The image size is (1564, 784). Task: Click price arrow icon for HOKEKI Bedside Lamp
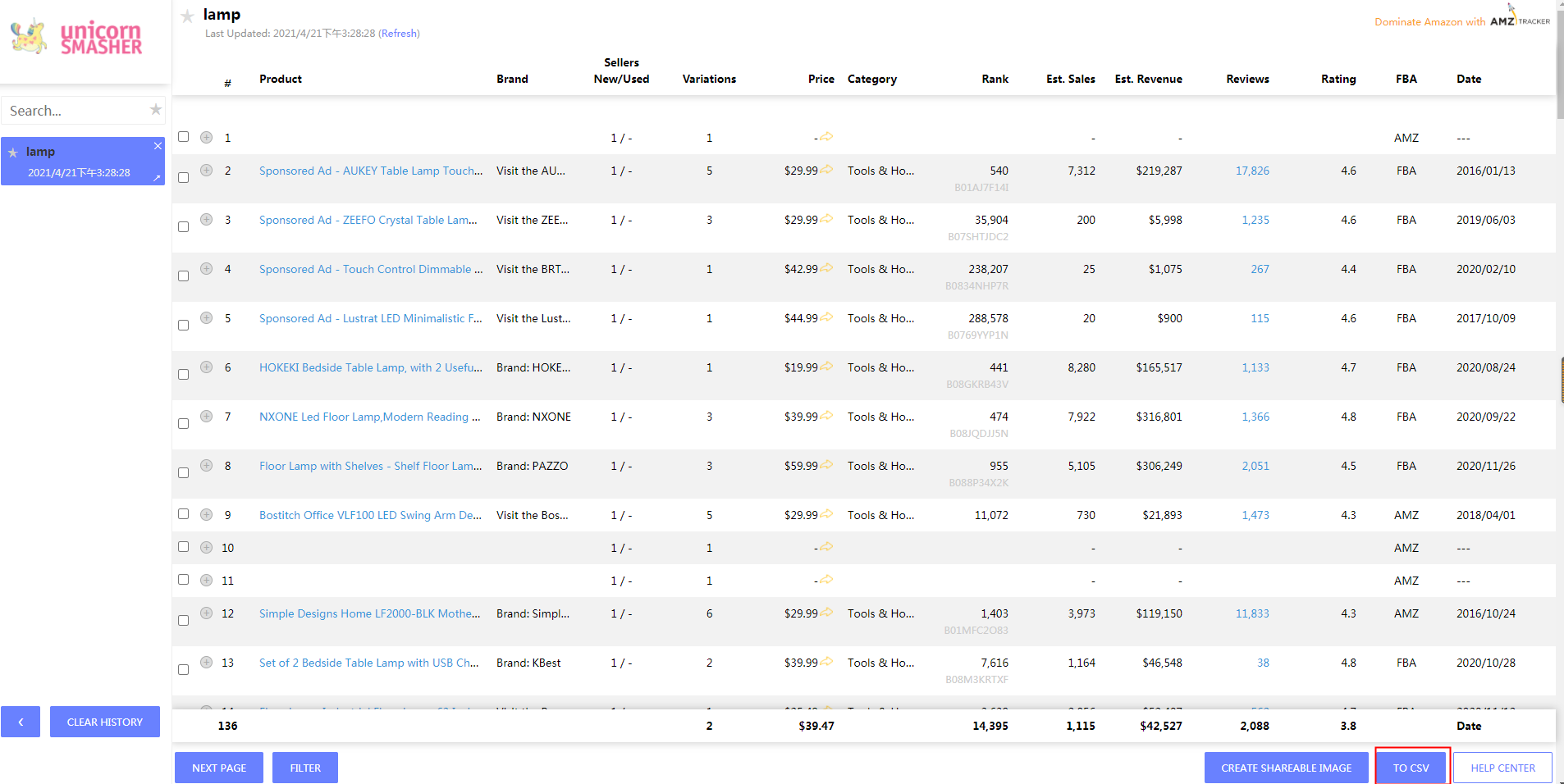click(x=826, y=367)
